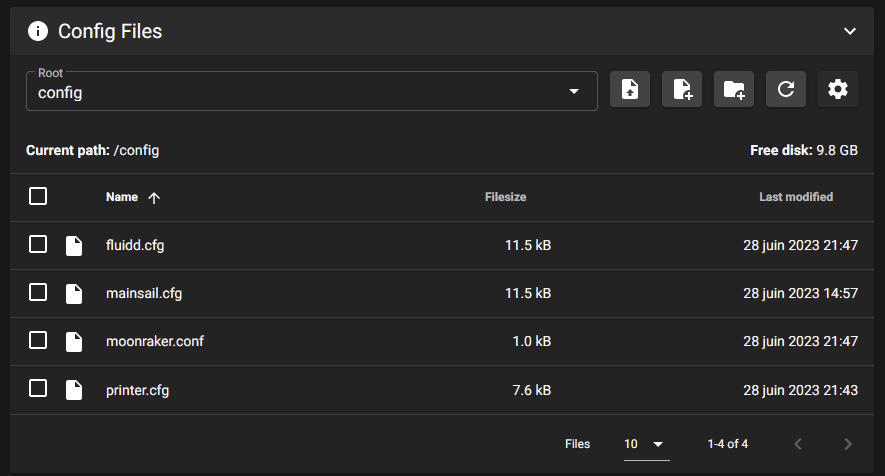The height and width of the screenshot is (476, 885).
Task: Open the Root config dropdown
Action: [x=311, y=91]
